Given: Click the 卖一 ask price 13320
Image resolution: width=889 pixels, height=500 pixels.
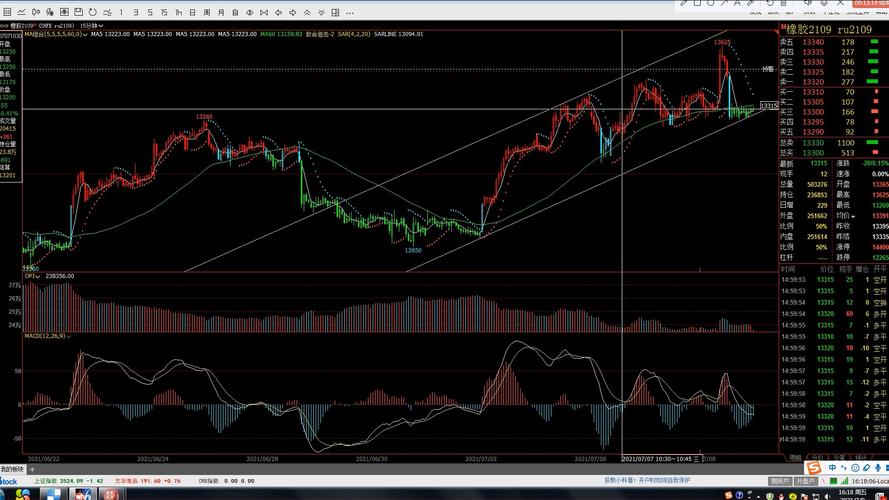Looking at the screenshot, I should click(x=813, y=82).
